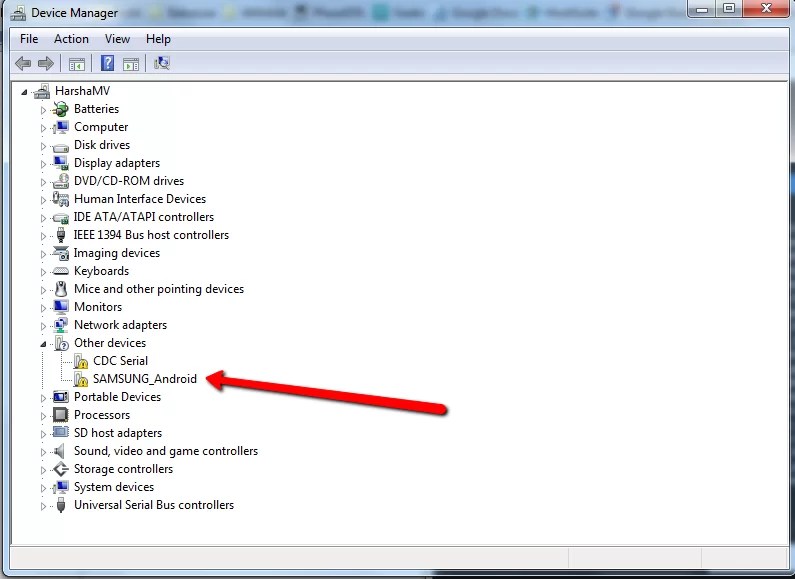
Task: Click the Device Manager title bar icon
Action: [x=18, y=13]
